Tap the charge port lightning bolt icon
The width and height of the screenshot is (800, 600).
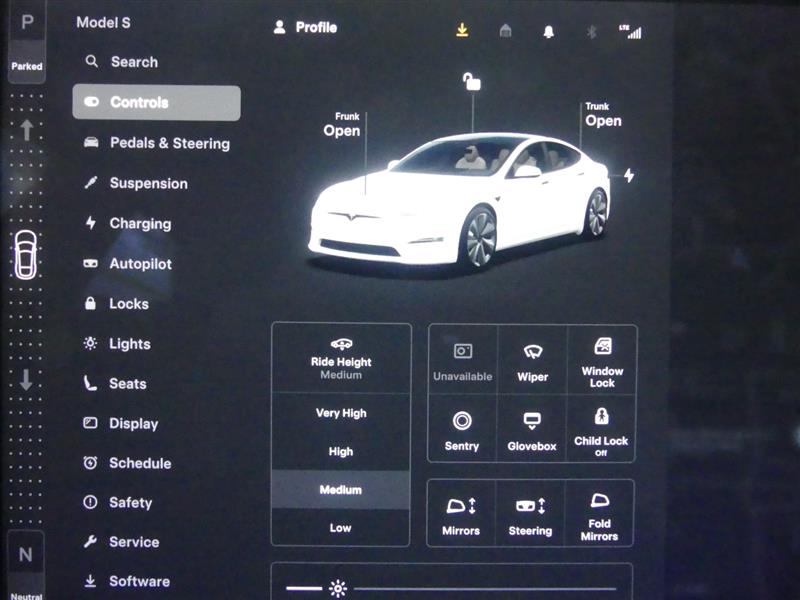coord(629,176)
